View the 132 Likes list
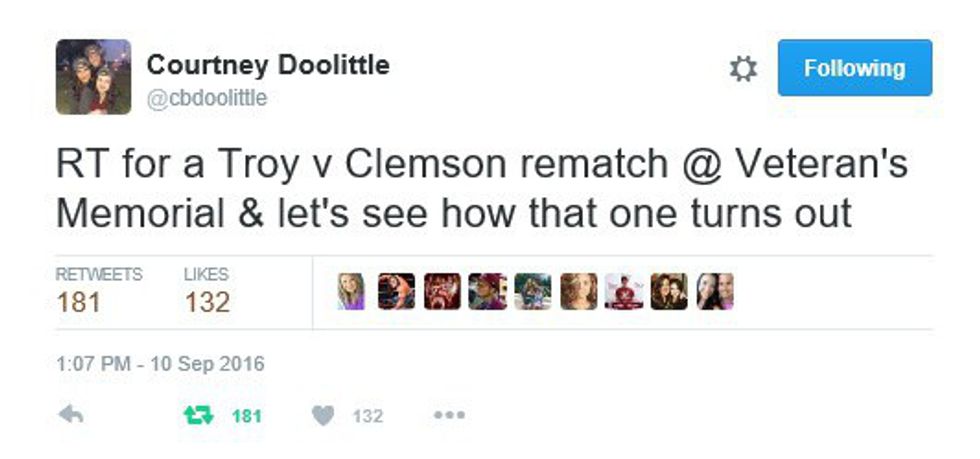Viewport: 980px width, 459px height. [x=207, y=292]
